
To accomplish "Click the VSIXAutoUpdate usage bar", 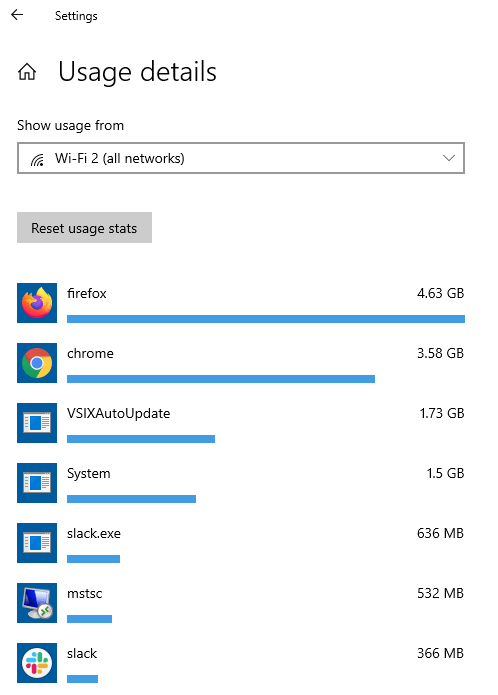I will (x=141, y=439).
